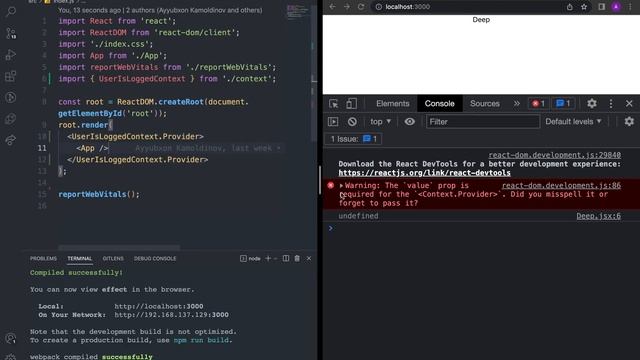Place cursor on '<App />' code line
640x360 pixels.
[92, 148]
